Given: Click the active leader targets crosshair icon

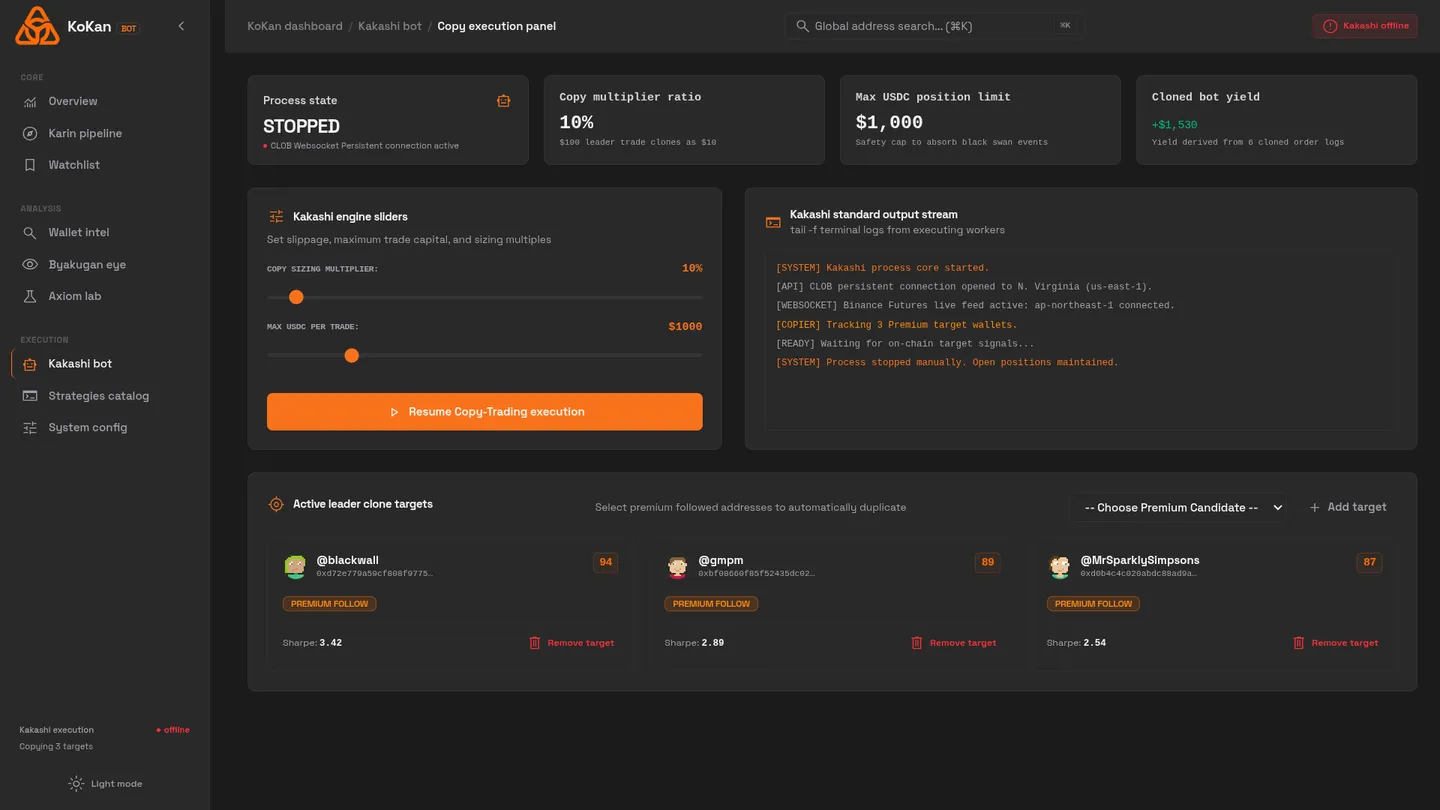Looking at the screenshot, I should 276,504.
